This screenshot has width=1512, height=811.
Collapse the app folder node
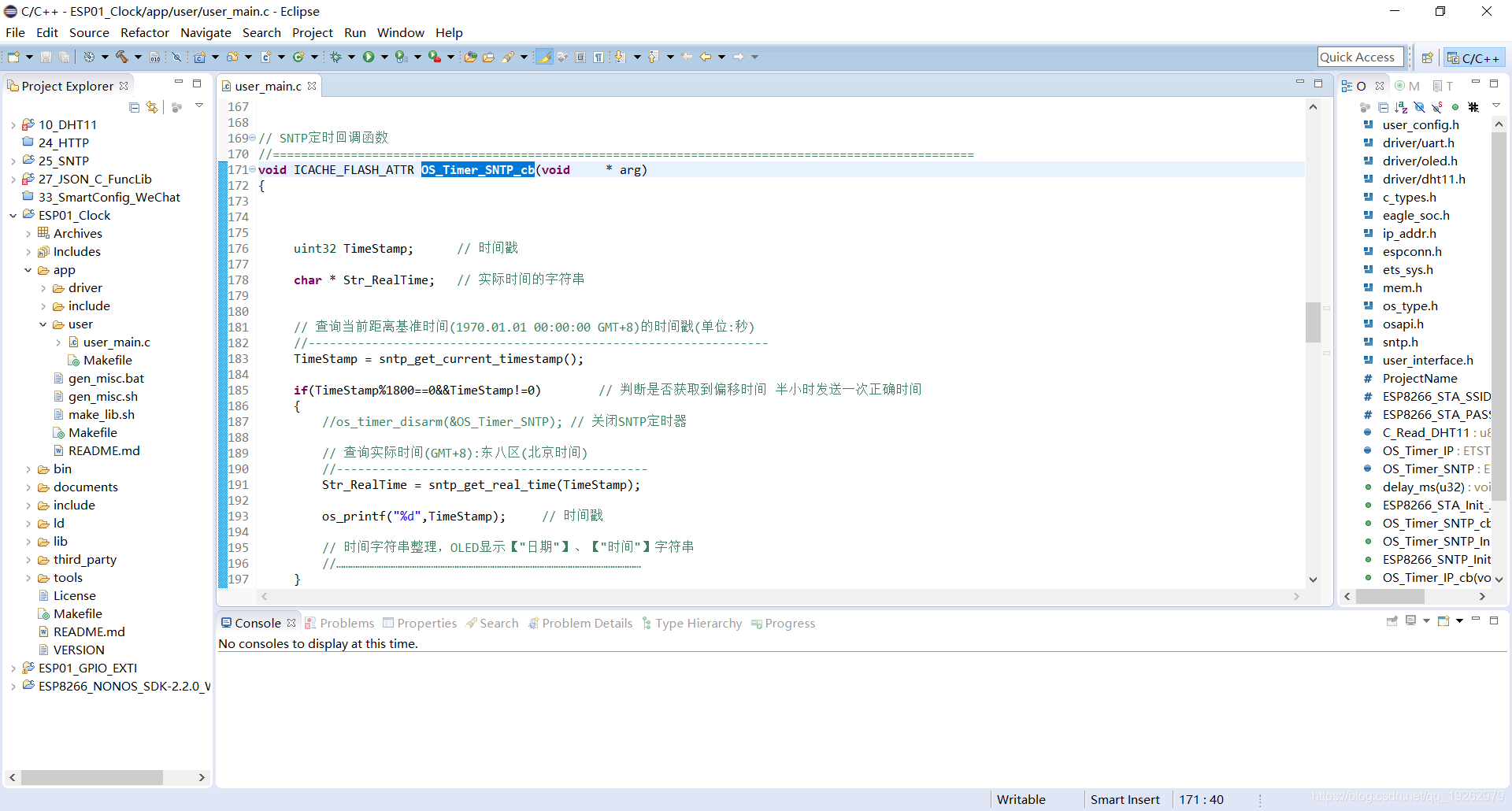pos(28,269)
